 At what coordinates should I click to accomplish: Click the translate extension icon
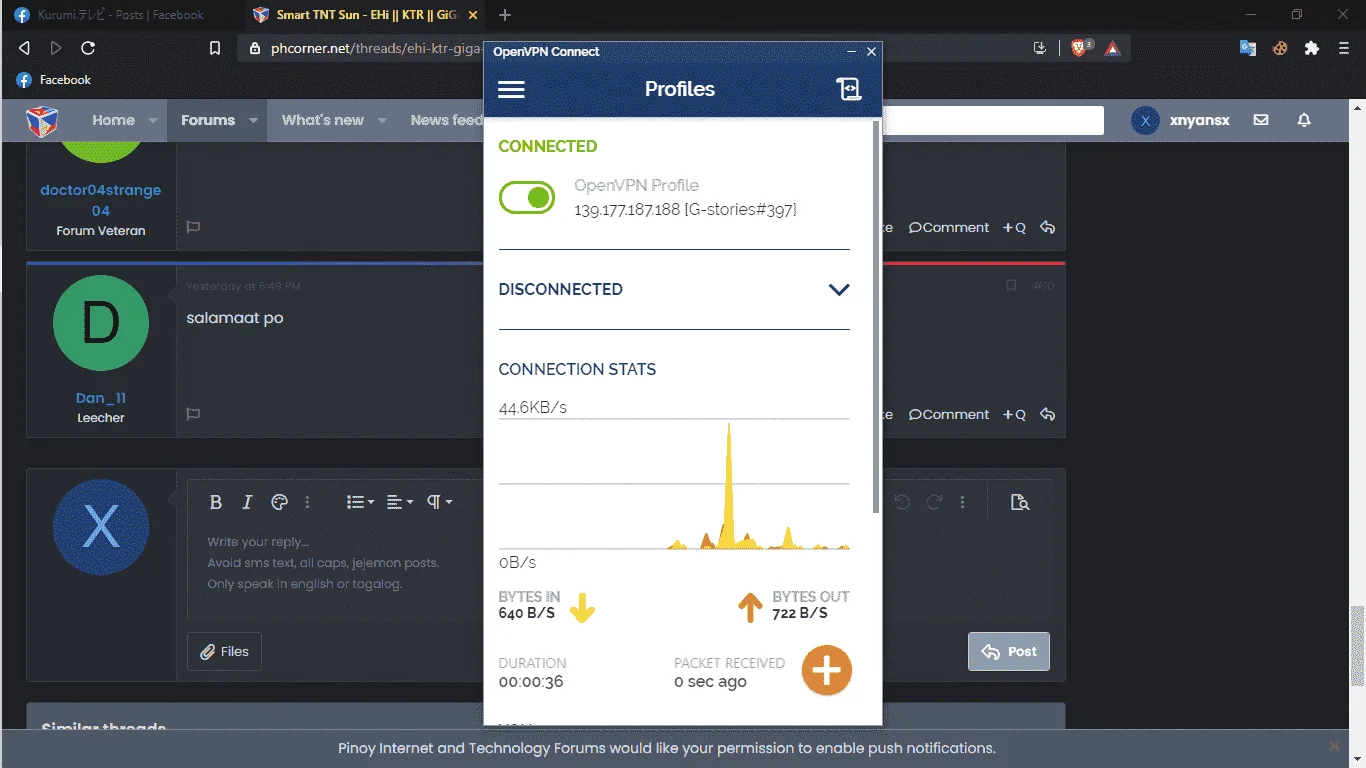point(1248,47)
